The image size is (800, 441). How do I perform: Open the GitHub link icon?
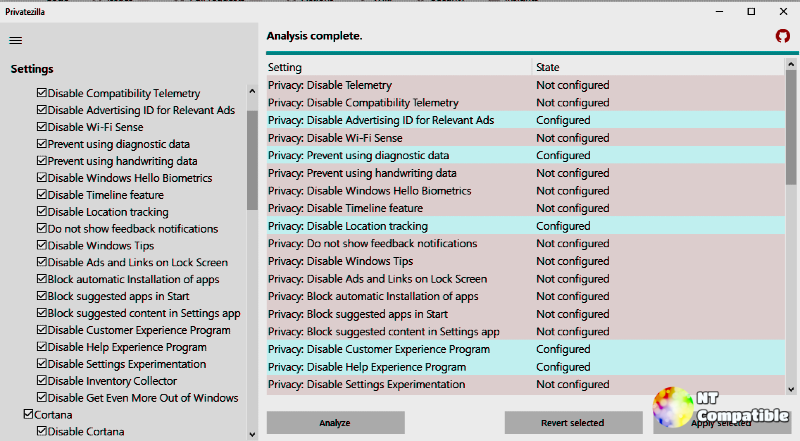tap(783, 36)
